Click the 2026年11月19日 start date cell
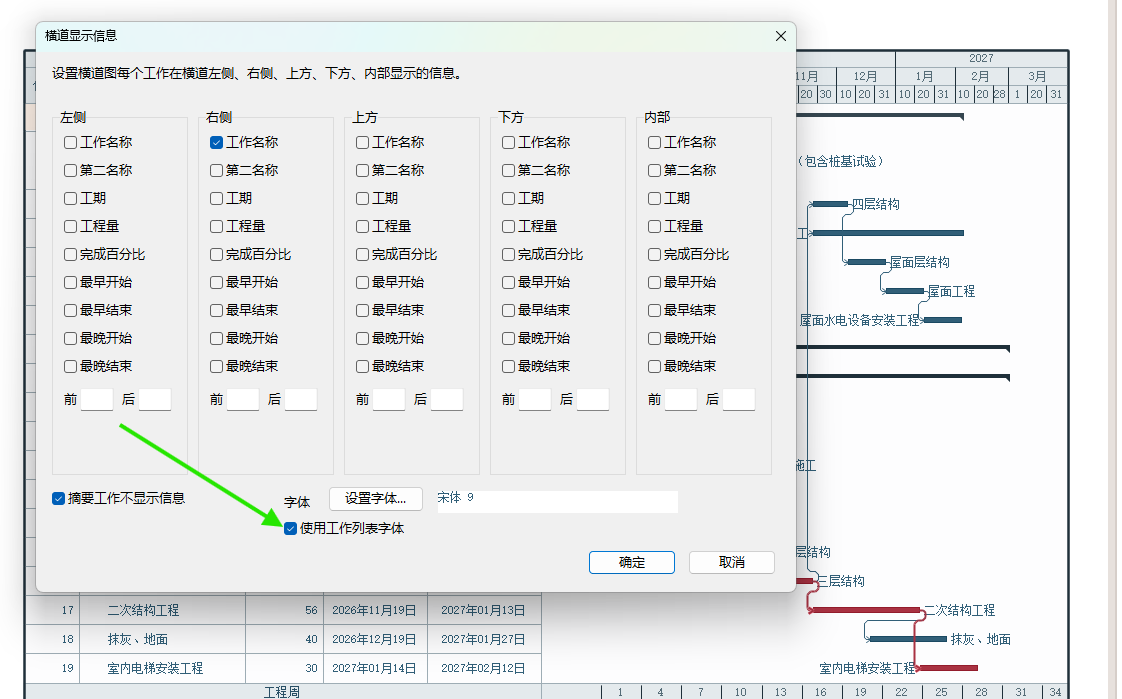 click(x=374, y=610)
